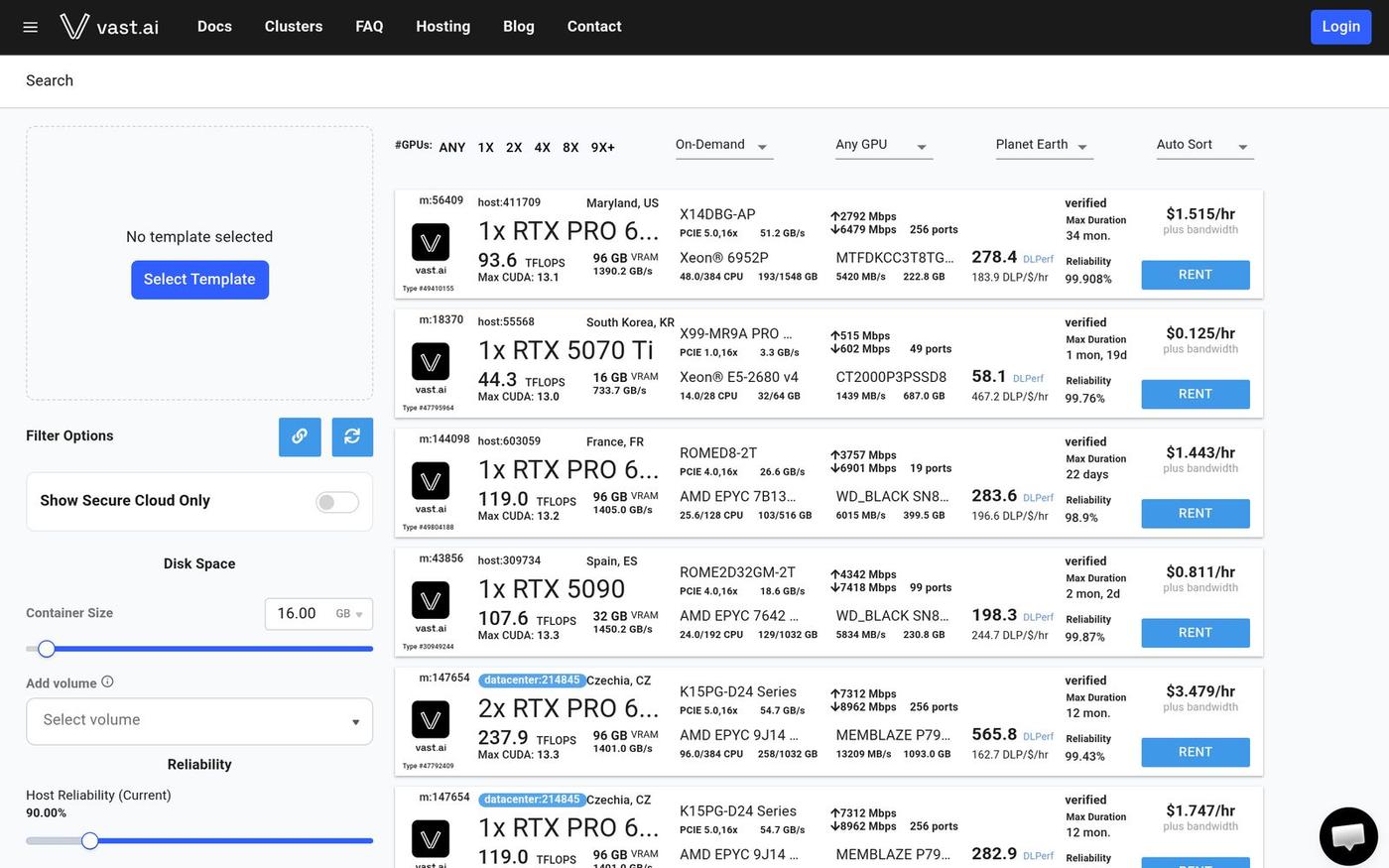
Task: Open the Any GPU dropdown
Action: pyautogui.click(x=883, y=145)
